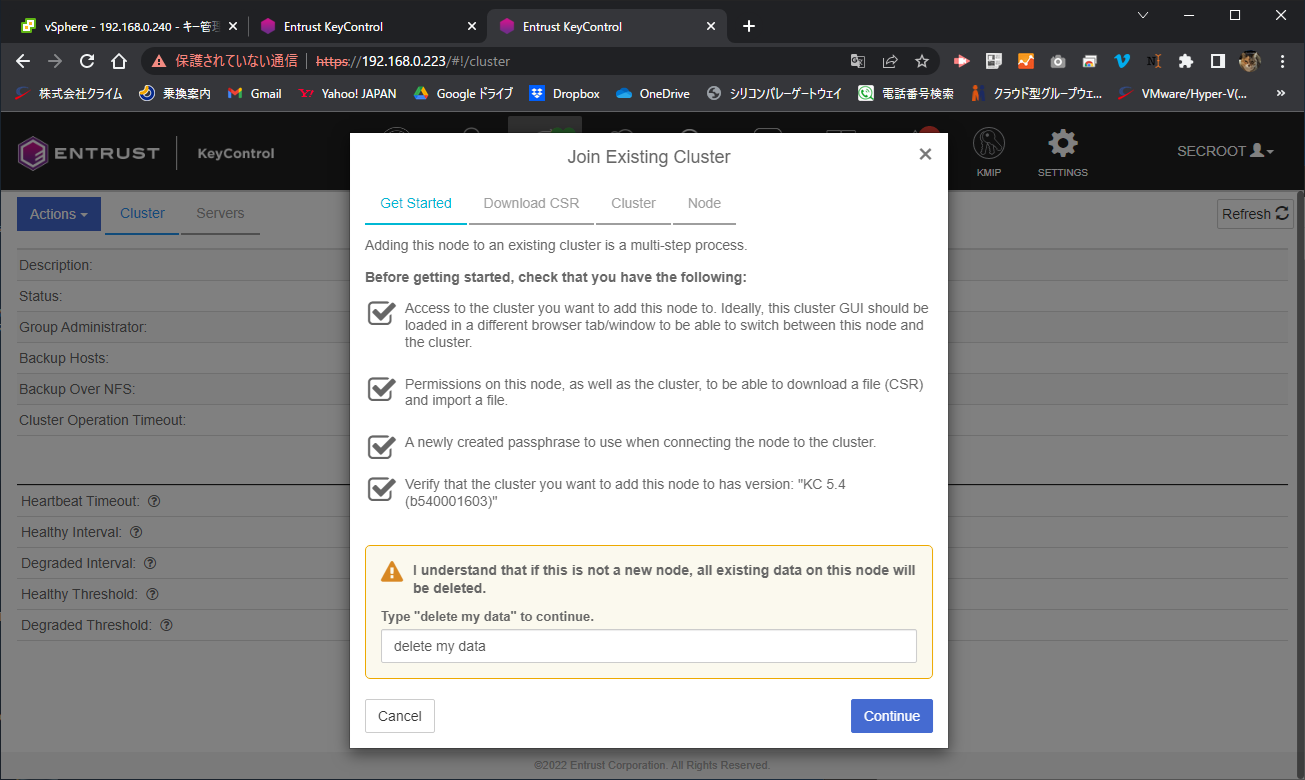Open the Extensions puzzle menu
Screen dimensions: 1305x780
pos(1186,61)
